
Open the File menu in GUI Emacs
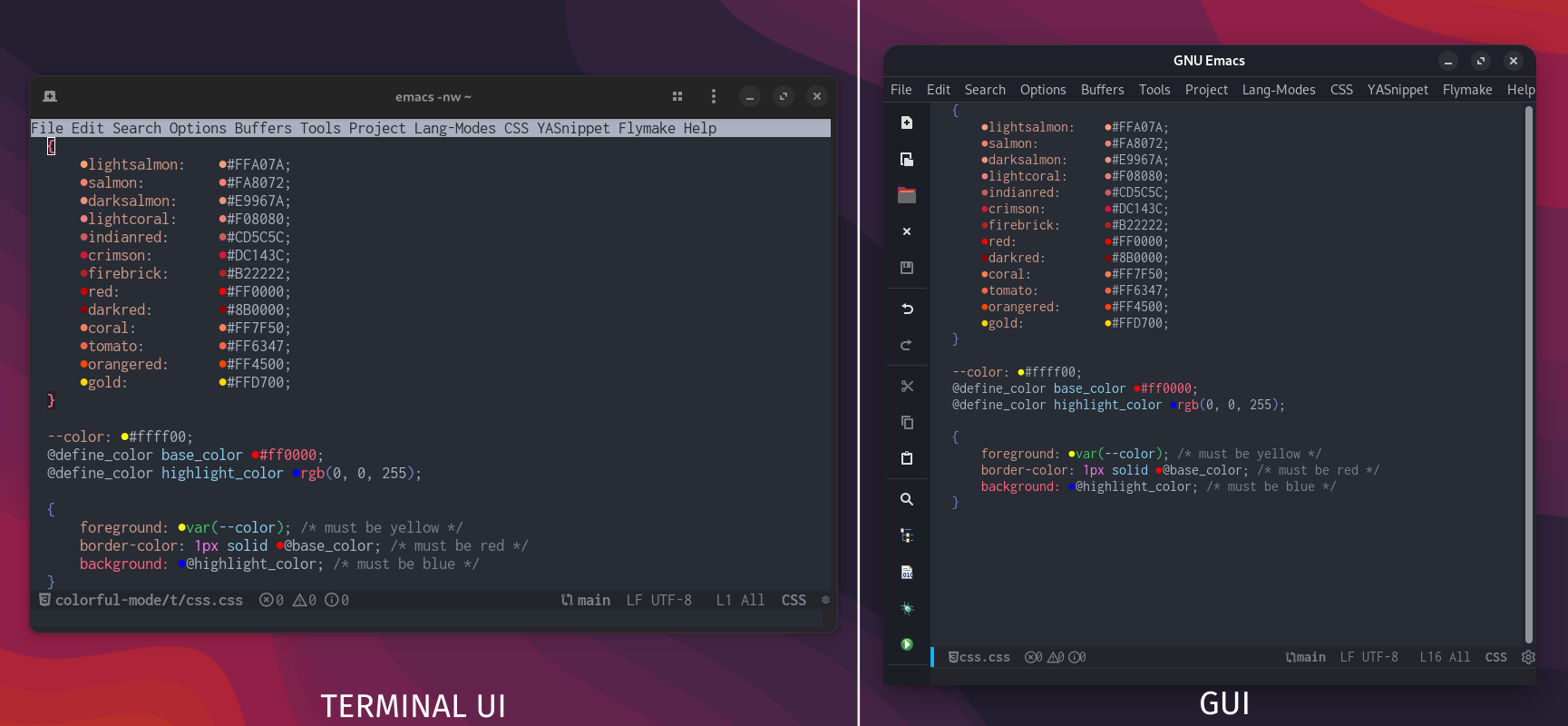[901, 90]
